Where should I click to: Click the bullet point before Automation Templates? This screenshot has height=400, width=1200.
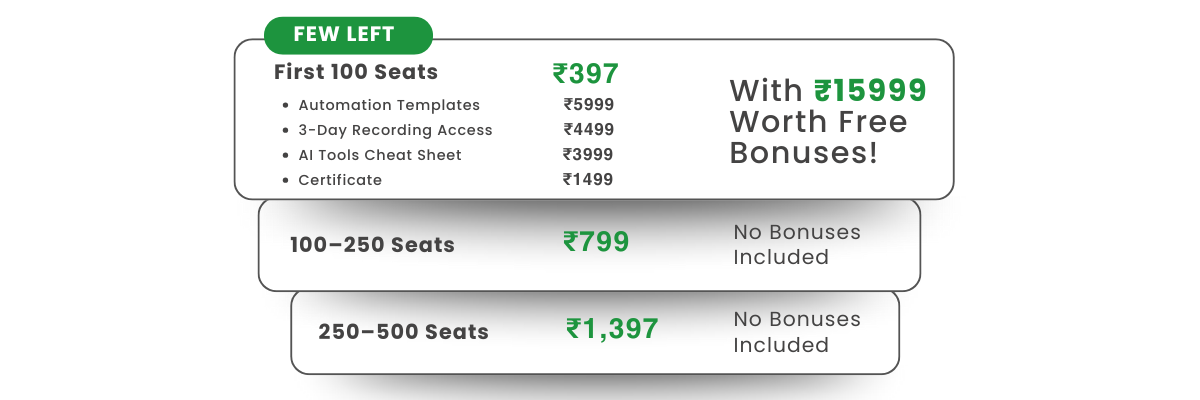point(286,106)
